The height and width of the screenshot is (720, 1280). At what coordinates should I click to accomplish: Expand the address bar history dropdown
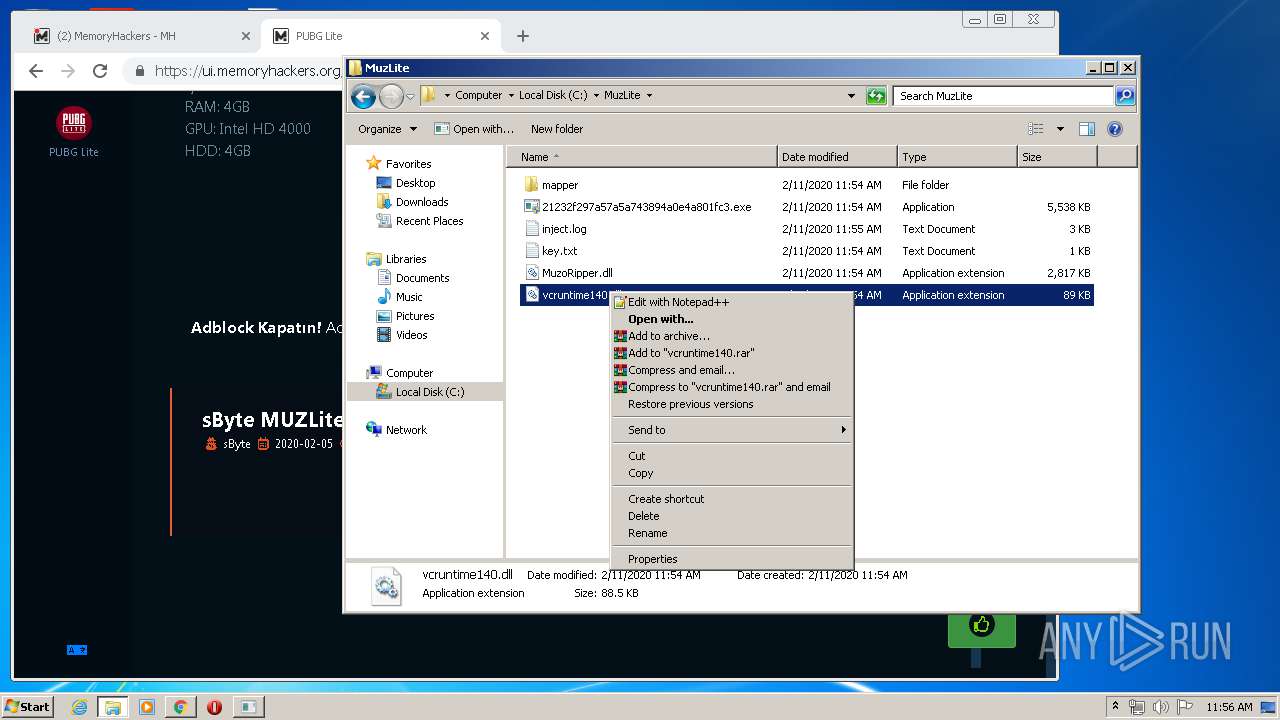point(851,96)
